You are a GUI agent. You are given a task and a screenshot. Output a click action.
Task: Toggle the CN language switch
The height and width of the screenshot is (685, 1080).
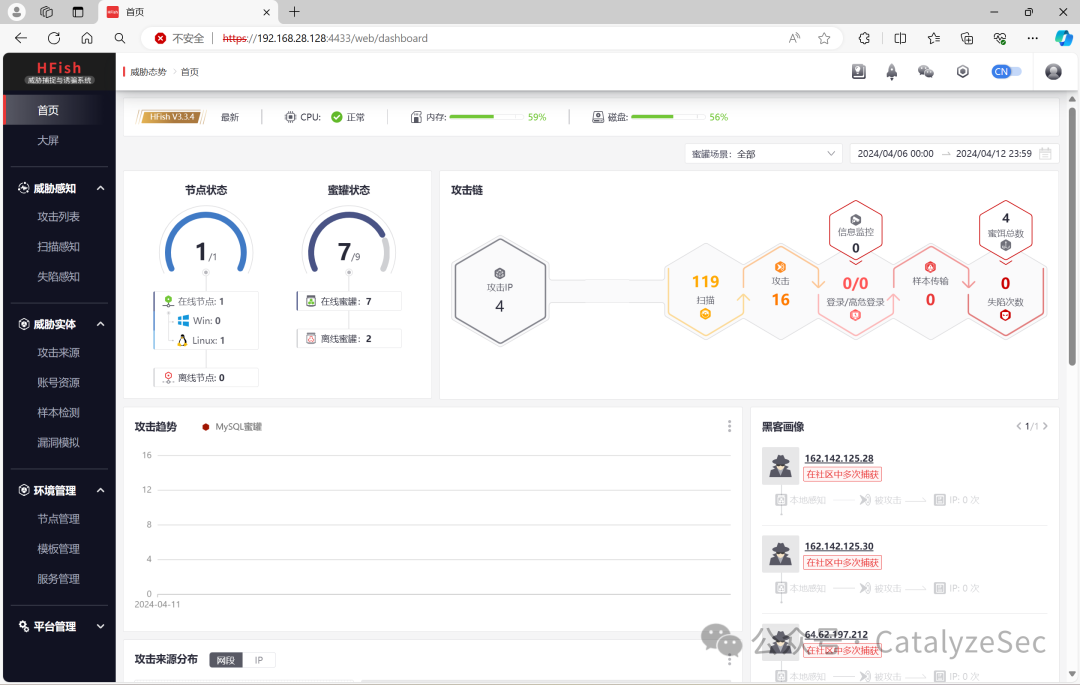(1006, 72)
